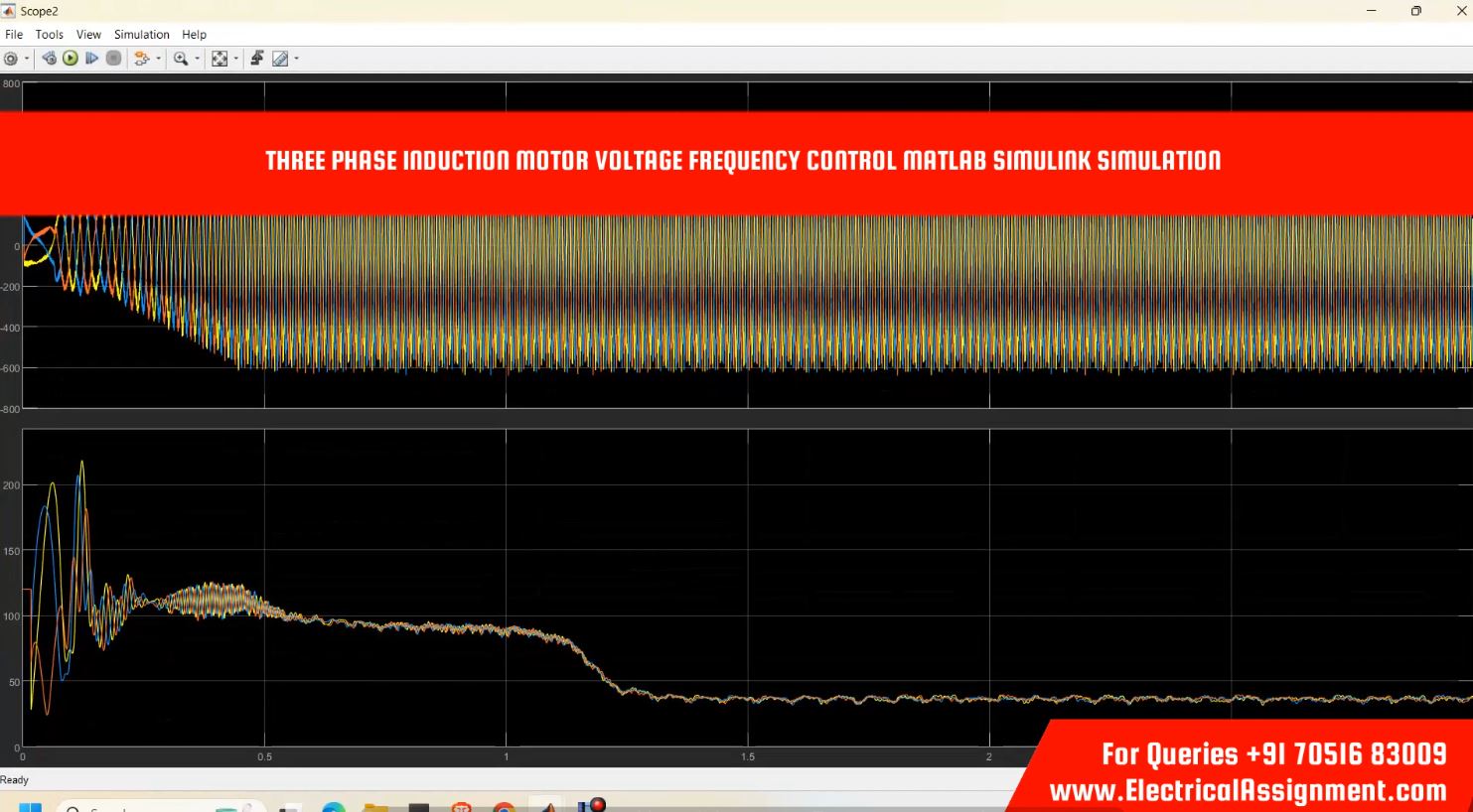The image size is (1473, 812).
Task: Open the File menu
Action: pyautogui.click(x=14, y=34)
